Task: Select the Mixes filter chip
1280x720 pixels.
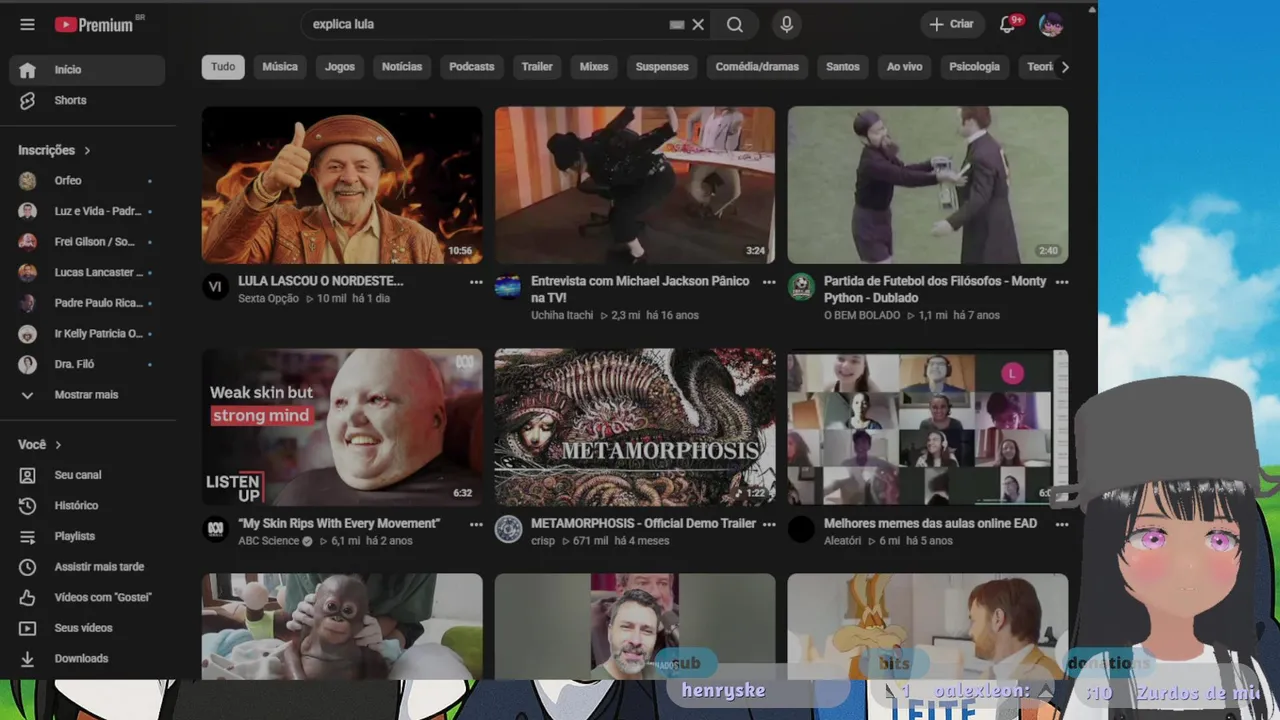Action: [594, 67]
